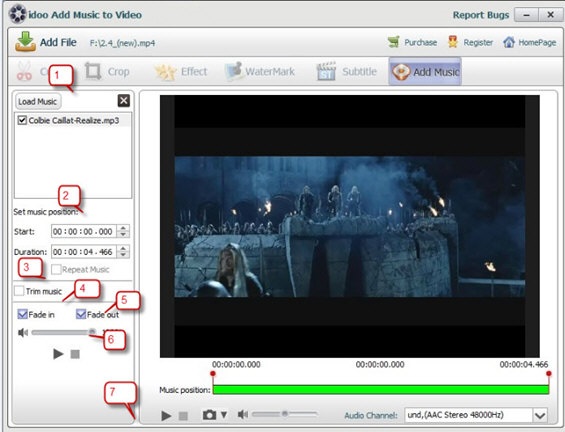The image size is (565, 432).
Task: Adjust the music volume slider in left panel
Action: click(x=63, y=332)
